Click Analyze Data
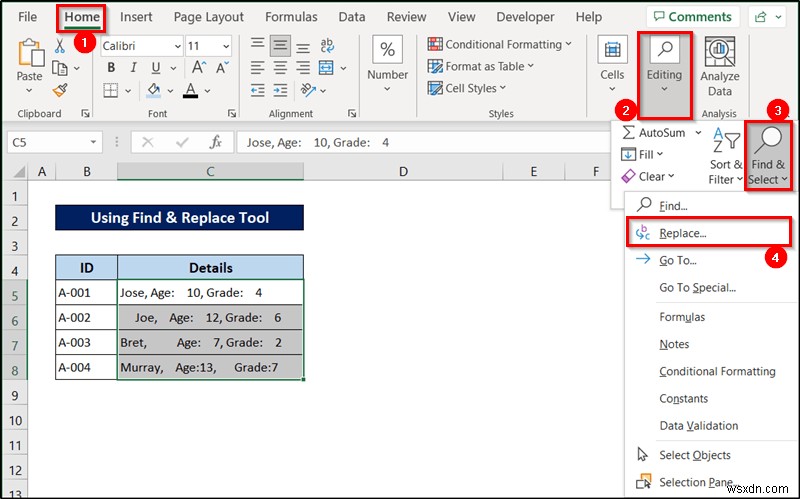Image resolution: width=800 pixels, height=499 pixels. point(719,66)
